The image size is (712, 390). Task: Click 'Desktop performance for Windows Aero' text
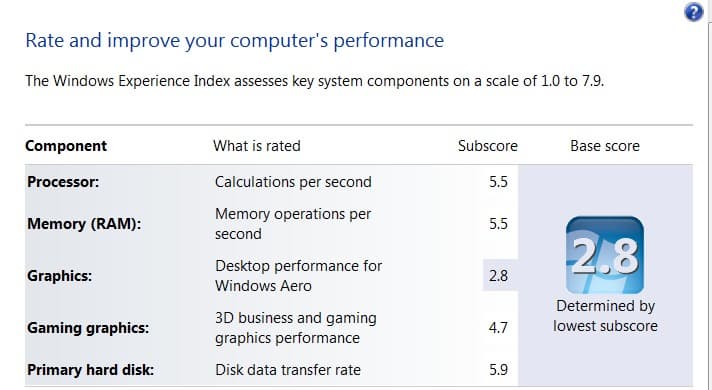pos(298,276)
